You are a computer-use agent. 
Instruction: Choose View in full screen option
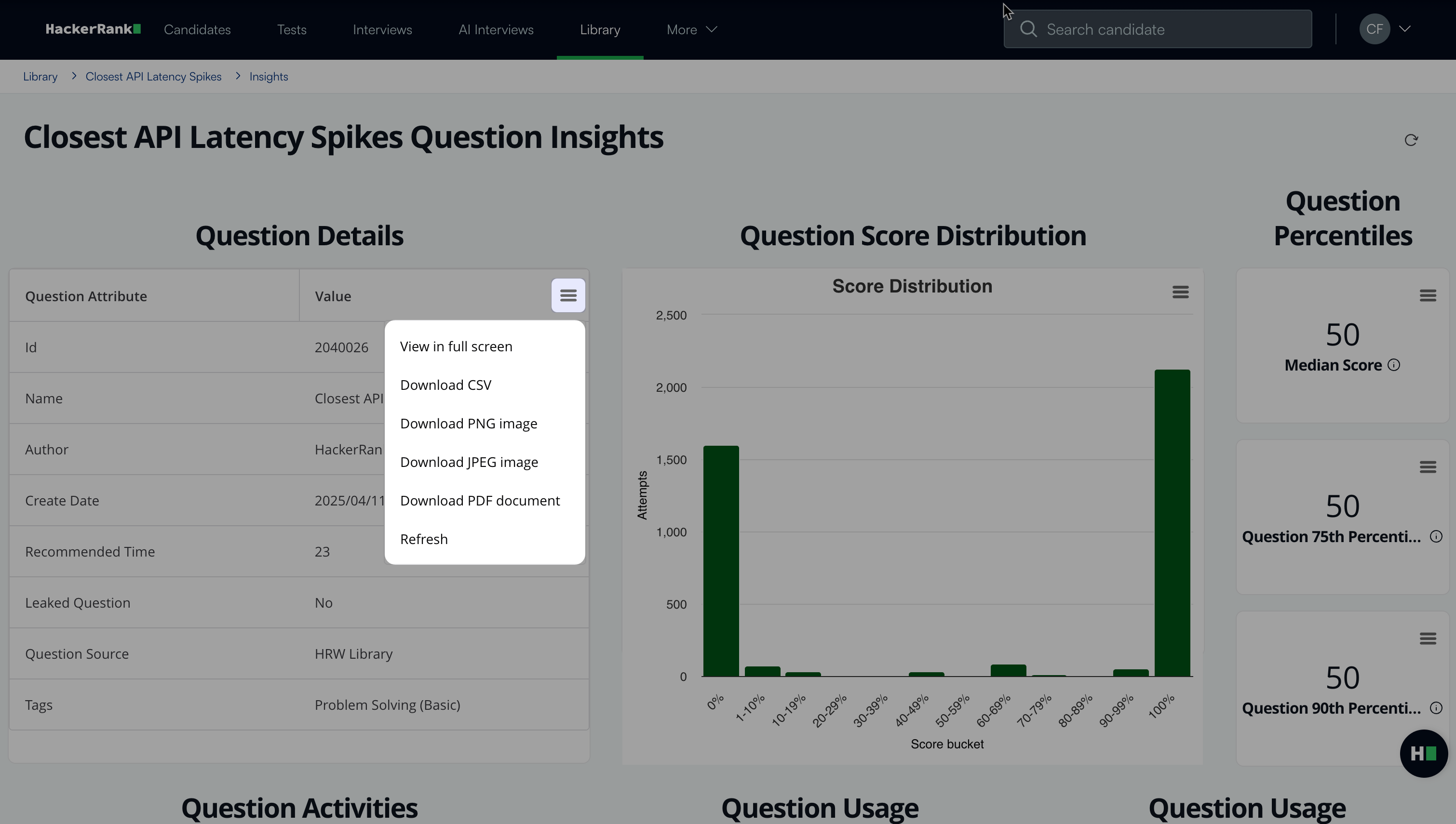pos(456,346)
